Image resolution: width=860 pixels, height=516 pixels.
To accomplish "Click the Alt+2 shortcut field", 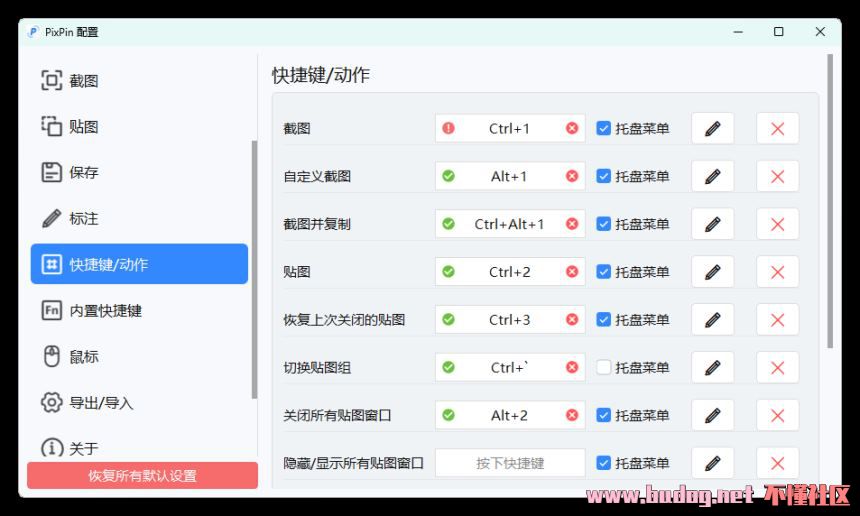I will (x=510, y=415).
